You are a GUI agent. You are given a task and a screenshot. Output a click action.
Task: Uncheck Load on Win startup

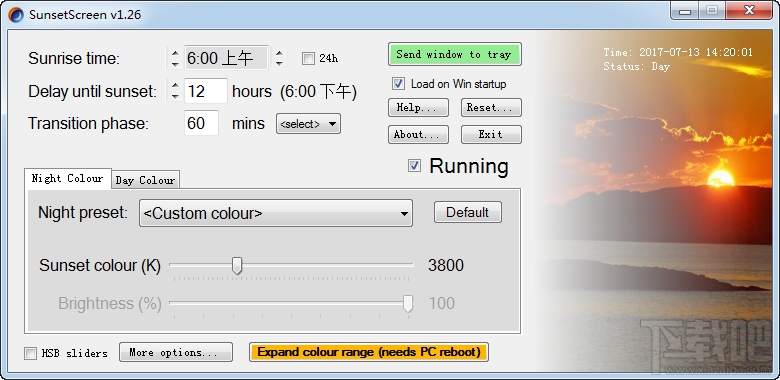pyautogui.click(x=398, y=84)
